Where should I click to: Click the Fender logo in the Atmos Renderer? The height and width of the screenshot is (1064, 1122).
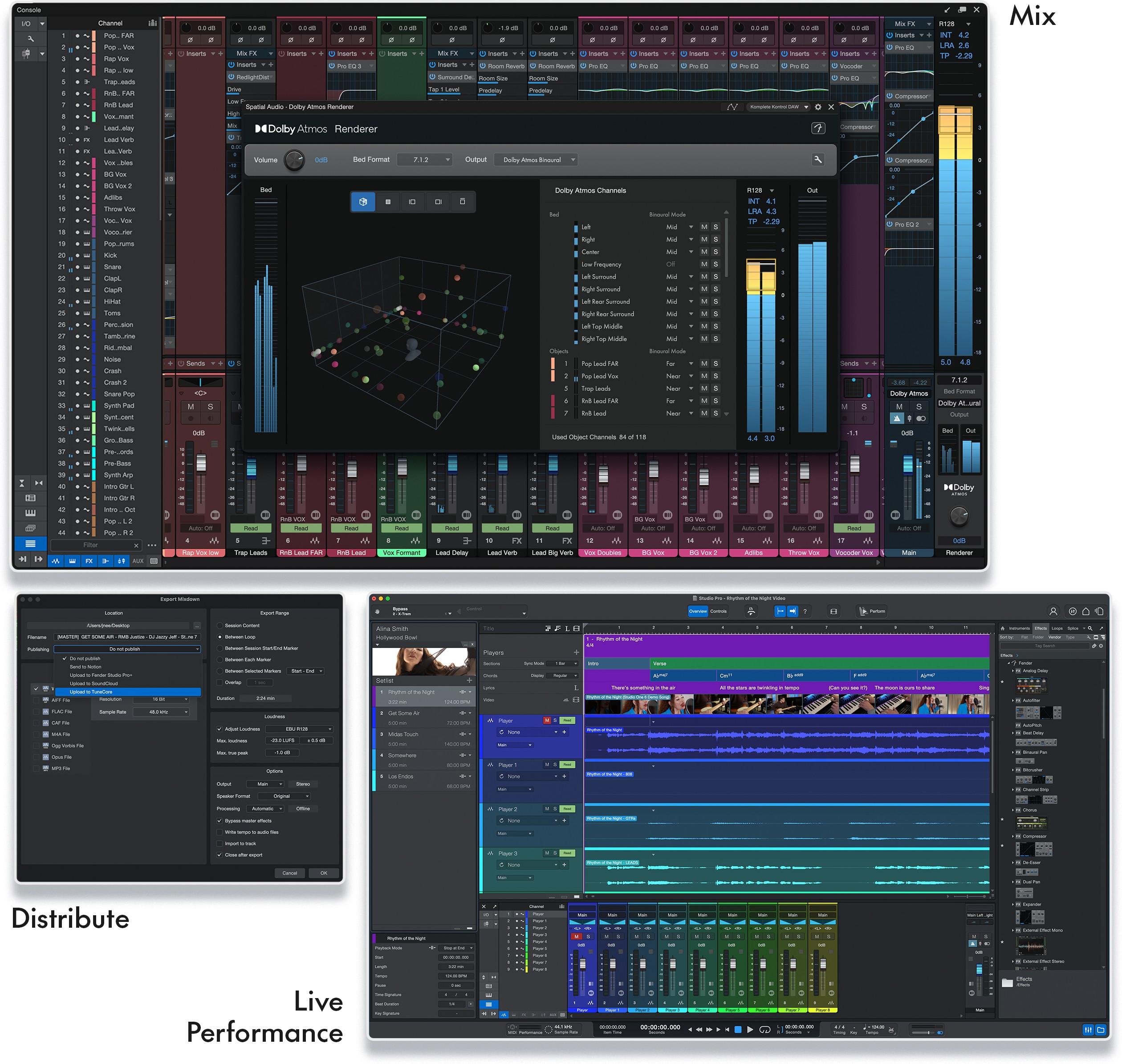click(819, 128)
